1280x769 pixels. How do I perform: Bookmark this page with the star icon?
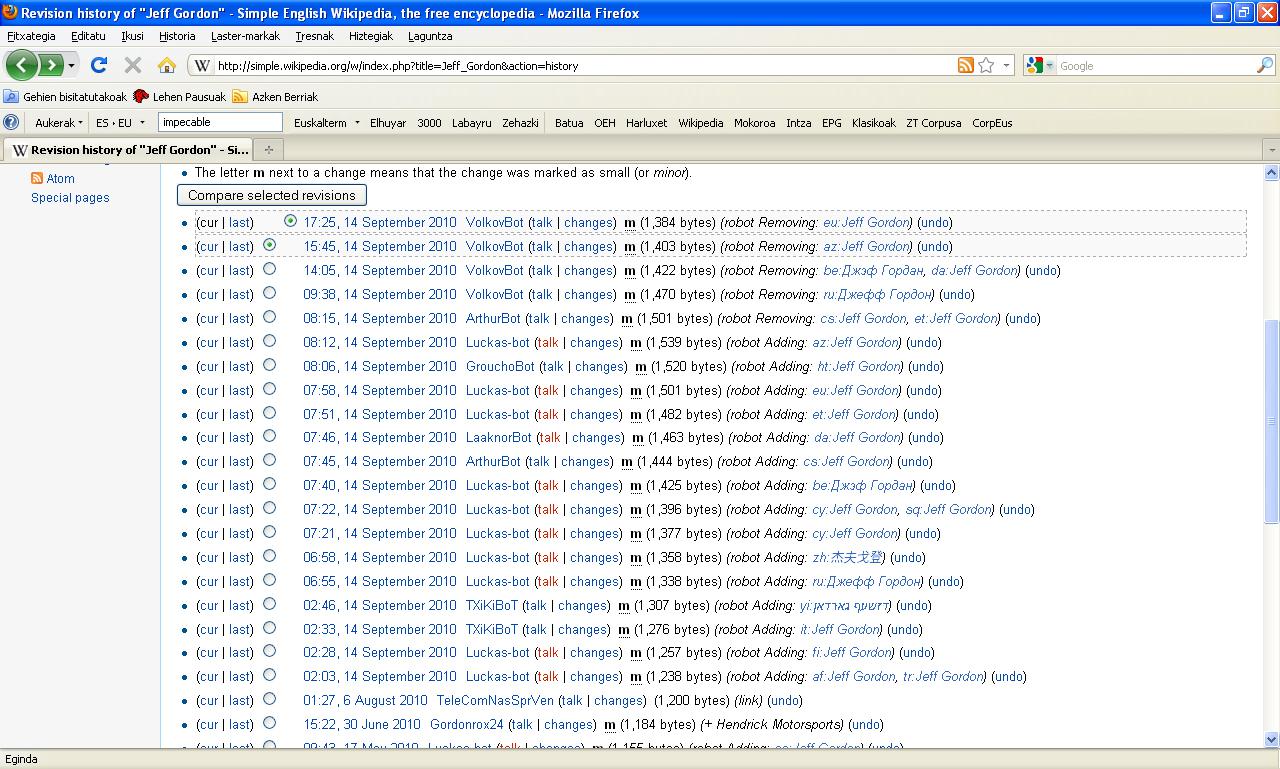[986, 66]
